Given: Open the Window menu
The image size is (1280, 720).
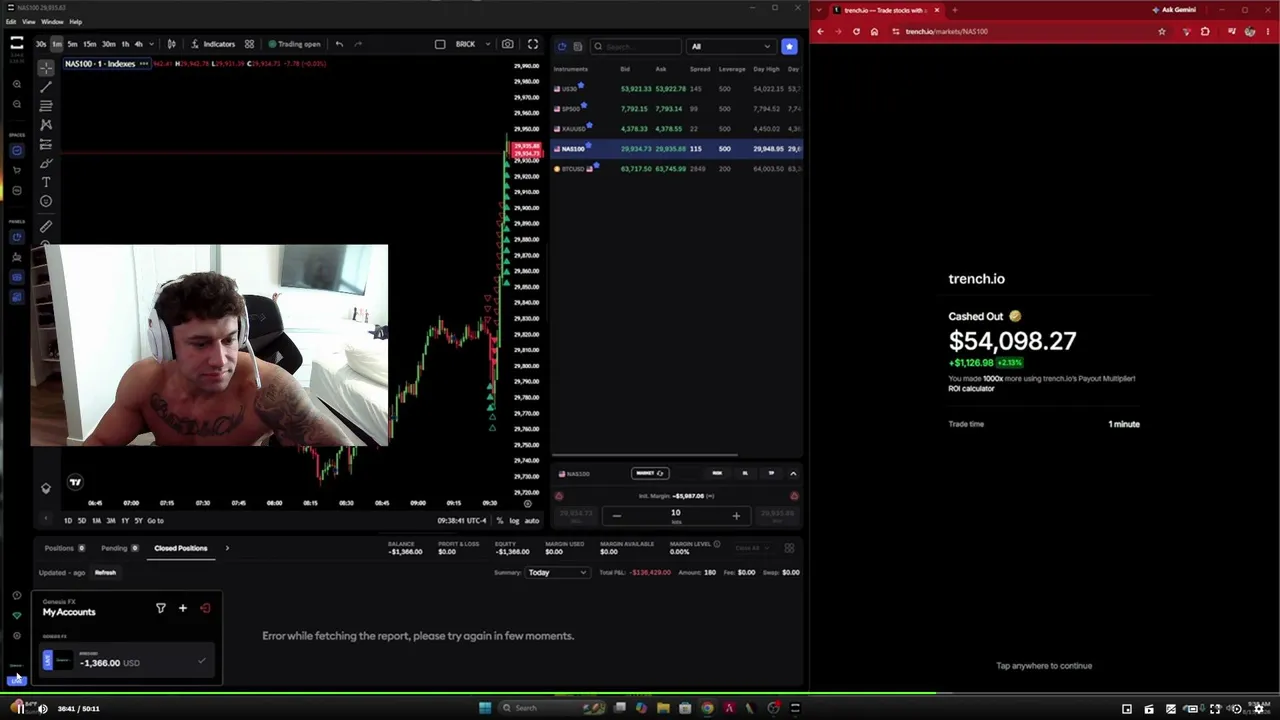Looking at the screenshot, I should coord(52,21).
